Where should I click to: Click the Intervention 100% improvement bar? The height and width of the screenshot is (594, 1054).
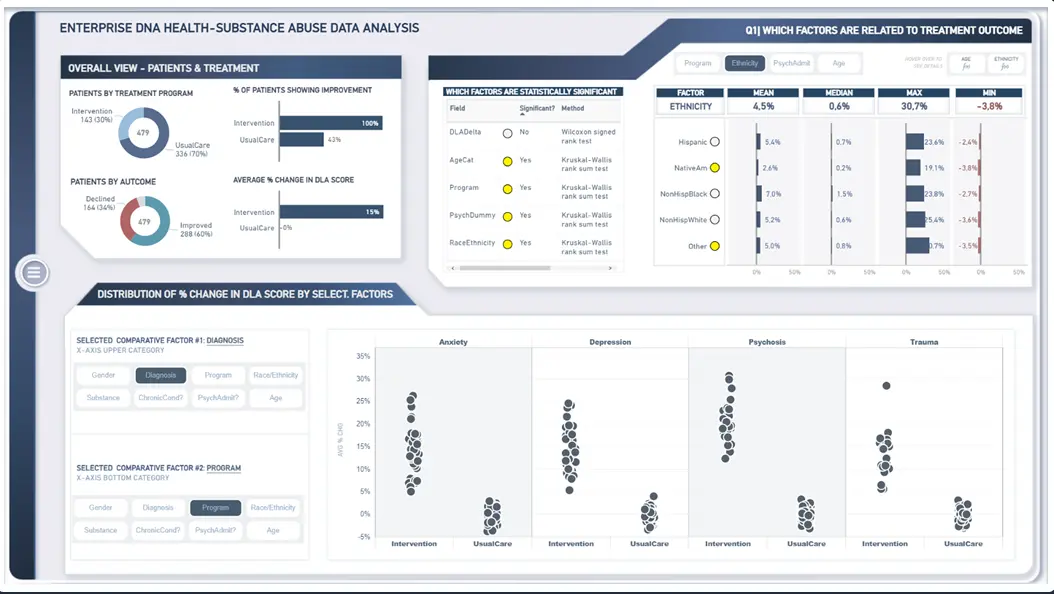[330, 123]
